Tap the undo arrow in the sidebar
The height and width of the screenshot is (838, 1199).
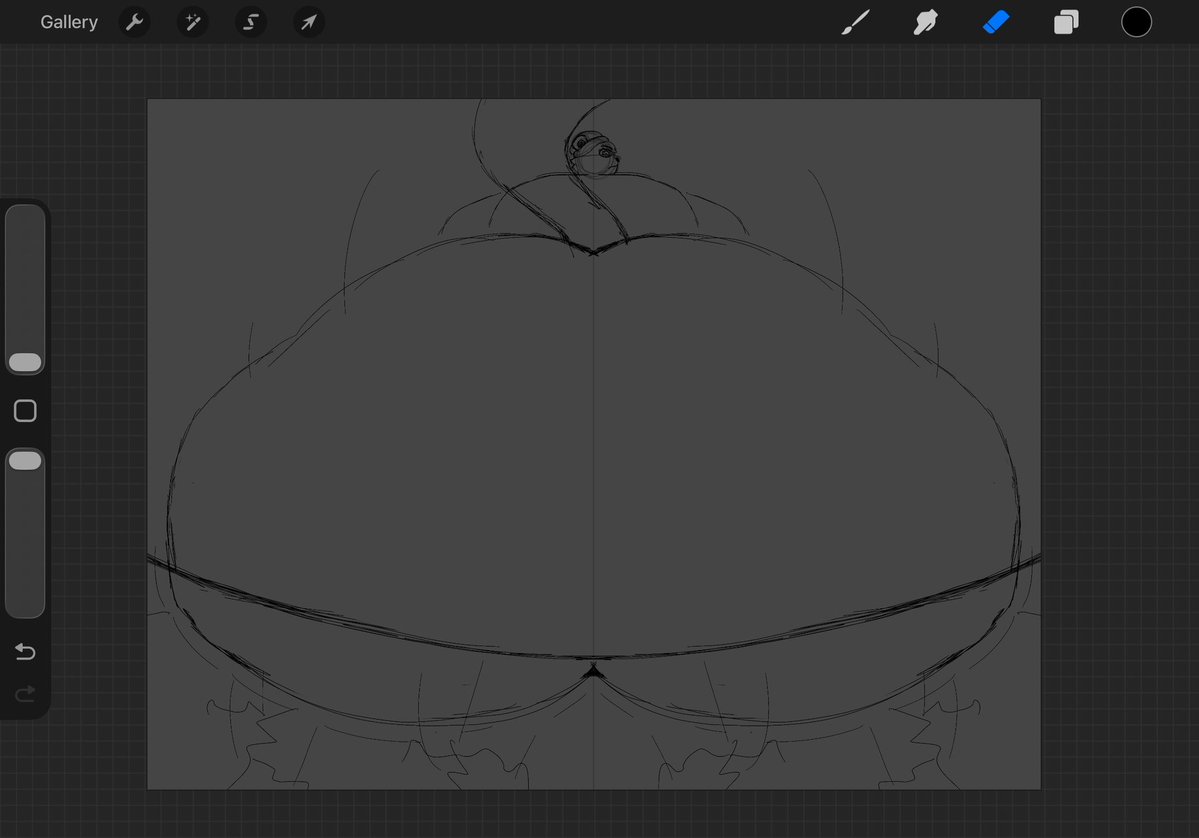coord(25,651)
